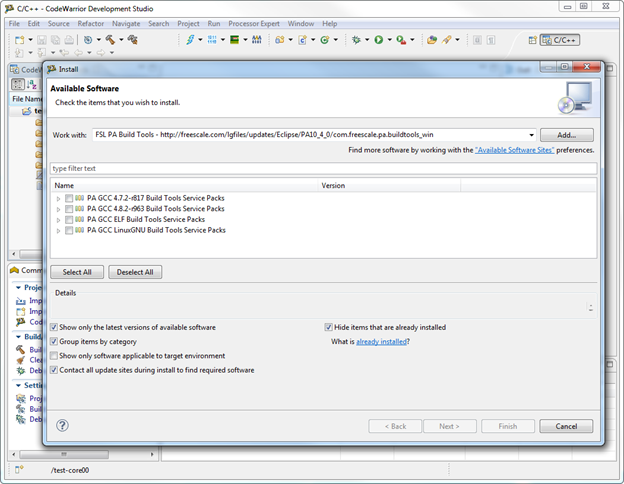Open dropdown arrow next to New icon
Screen dimensions: 624x484
(30, 40)
